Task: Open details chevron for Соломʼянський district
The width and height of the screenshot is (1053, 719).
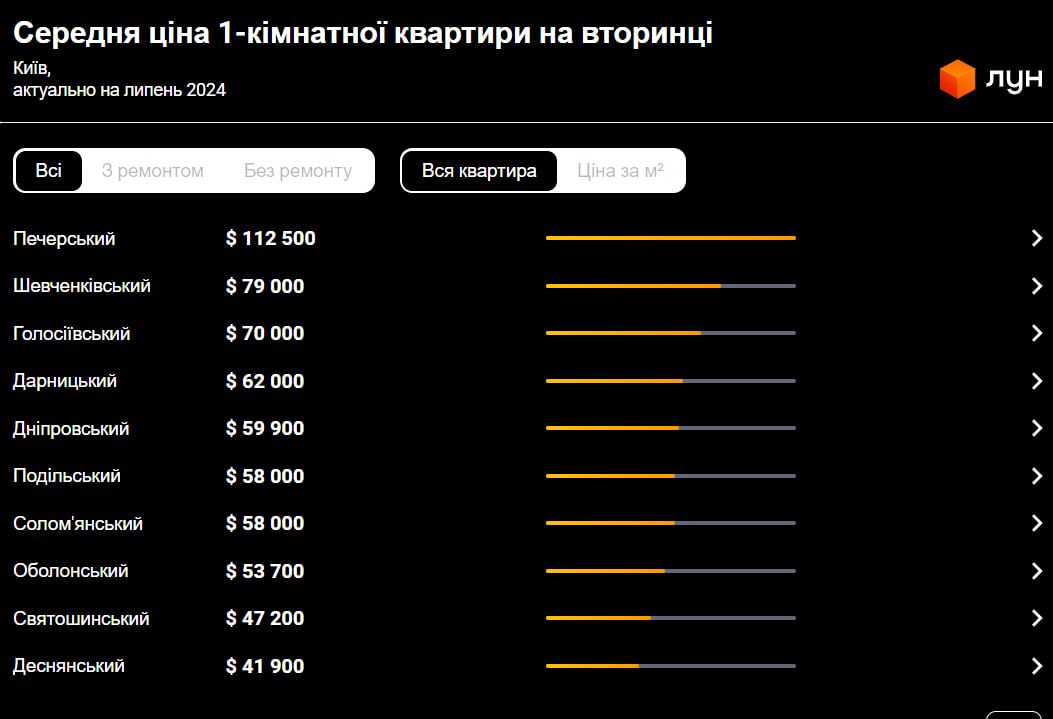Action: [x=1037, y=523]
